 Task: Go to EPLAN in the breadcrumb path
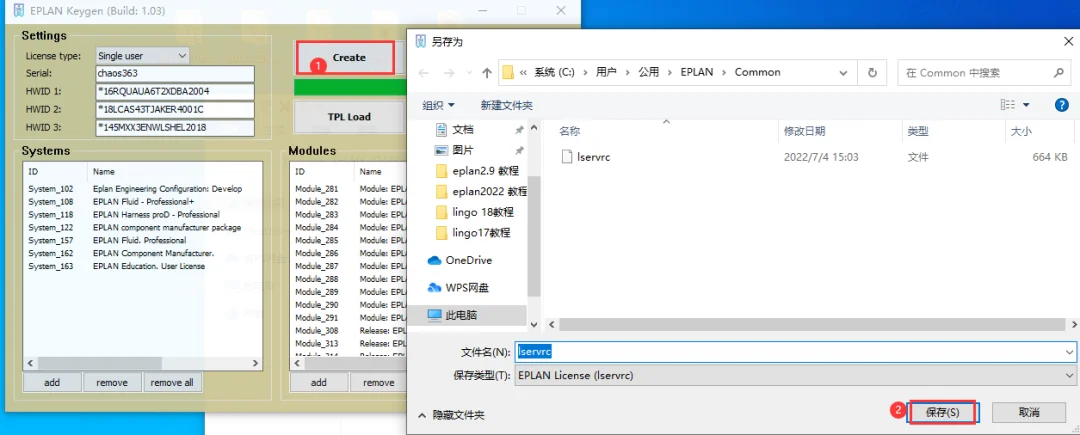pos(698,72)
